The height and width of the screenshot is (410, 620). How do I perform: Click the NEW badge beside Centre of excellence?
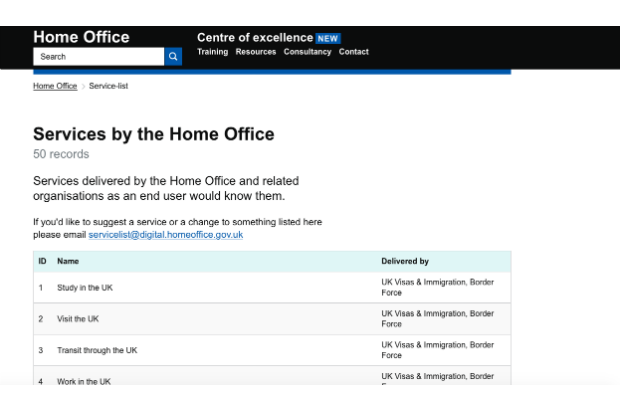pyautogui.click(x=328, y=38)
